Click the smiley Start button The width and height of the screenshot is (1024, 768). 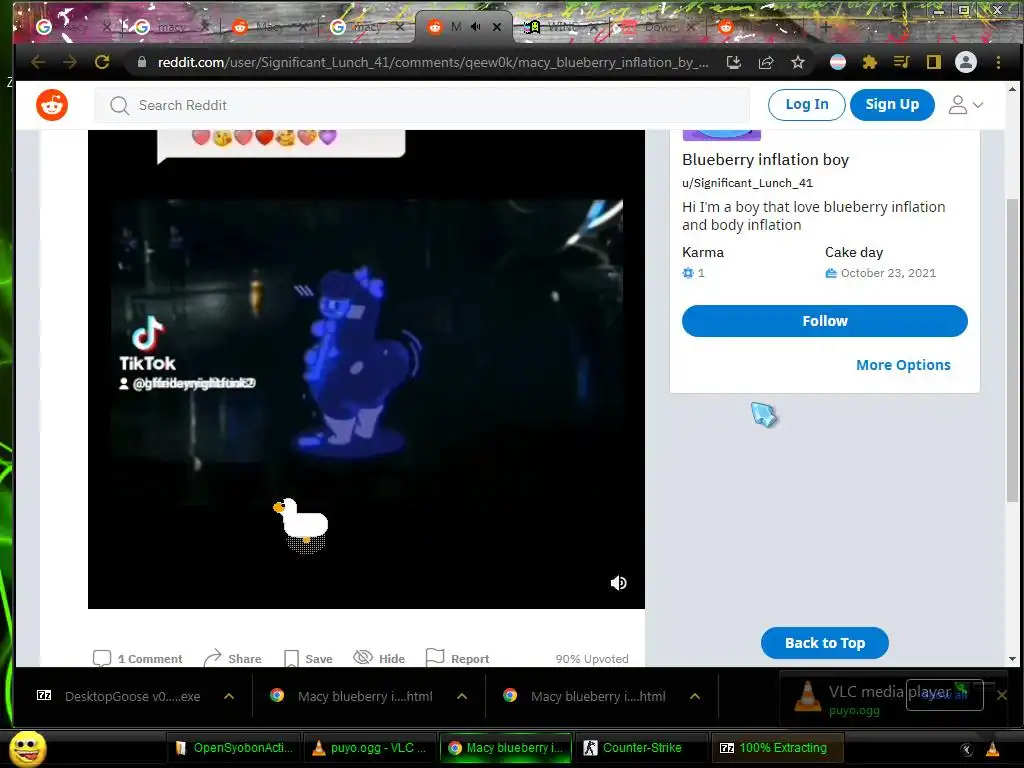(28, 748)
